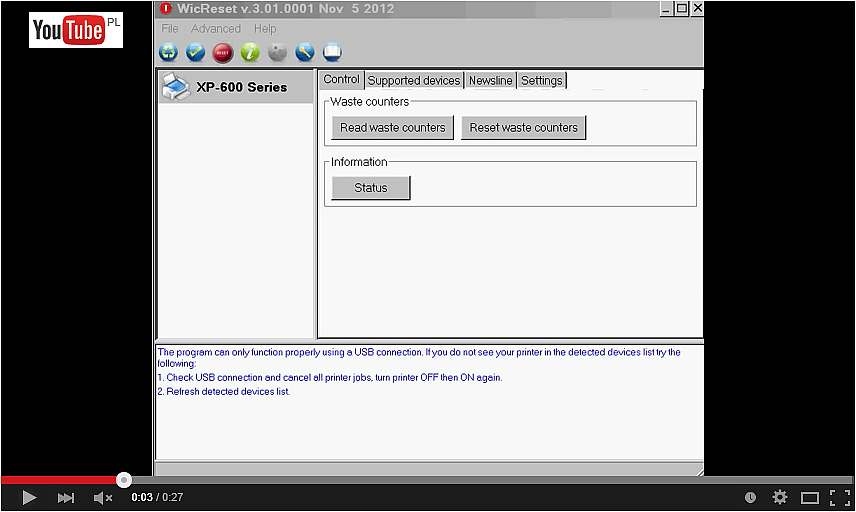856x512 pixels.
Task: Open YouTube player settings gear
Action: click(x=780, y=497)
